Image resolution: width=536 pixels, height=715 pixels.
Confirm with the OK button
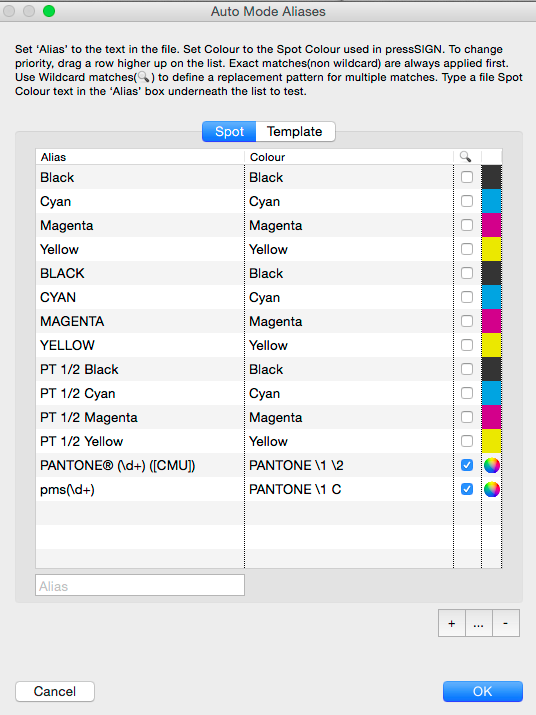(483, 691)
